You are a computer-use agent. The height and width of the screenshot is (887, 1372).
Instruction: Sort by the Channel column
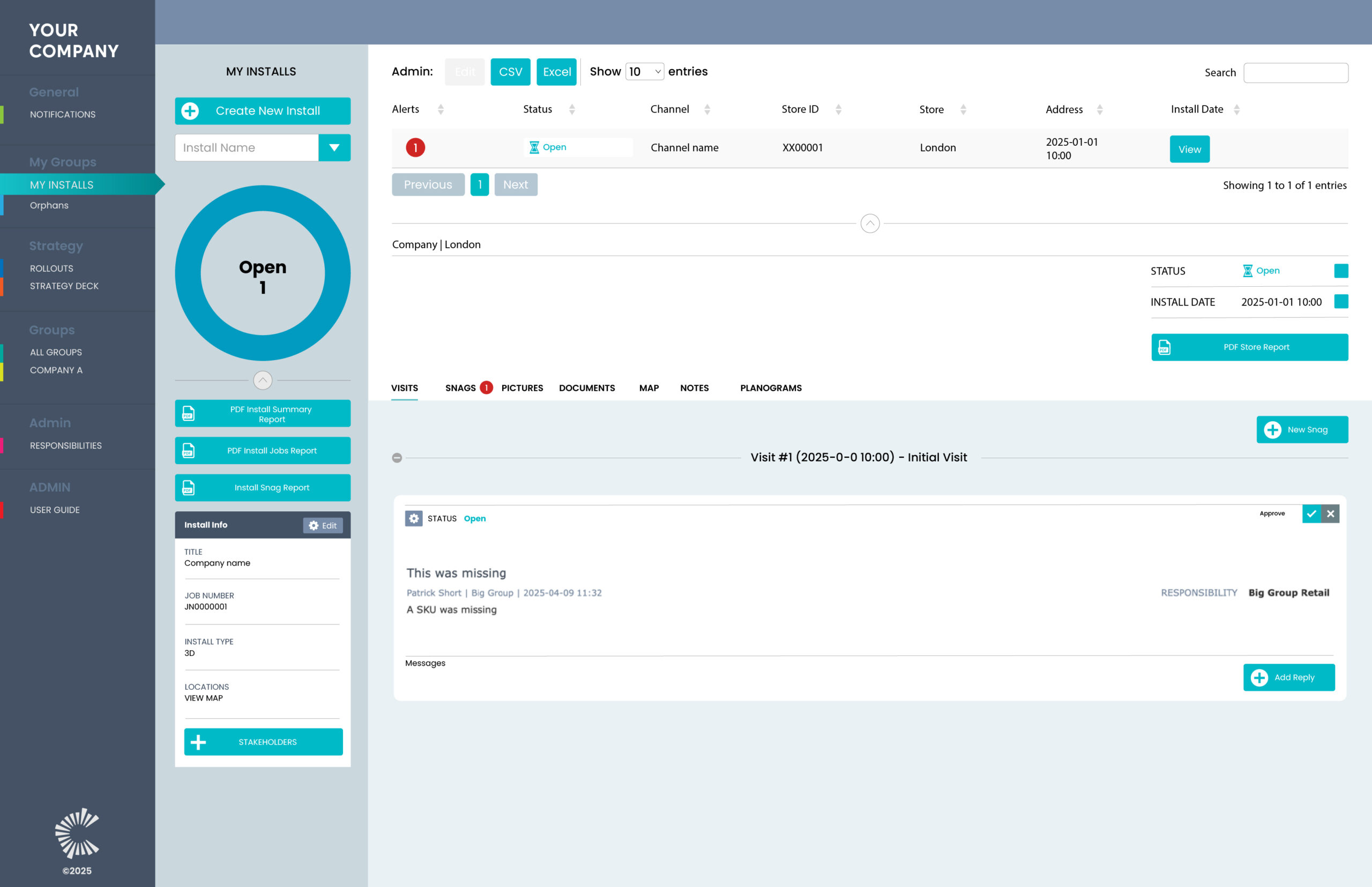tap(707, 109)
